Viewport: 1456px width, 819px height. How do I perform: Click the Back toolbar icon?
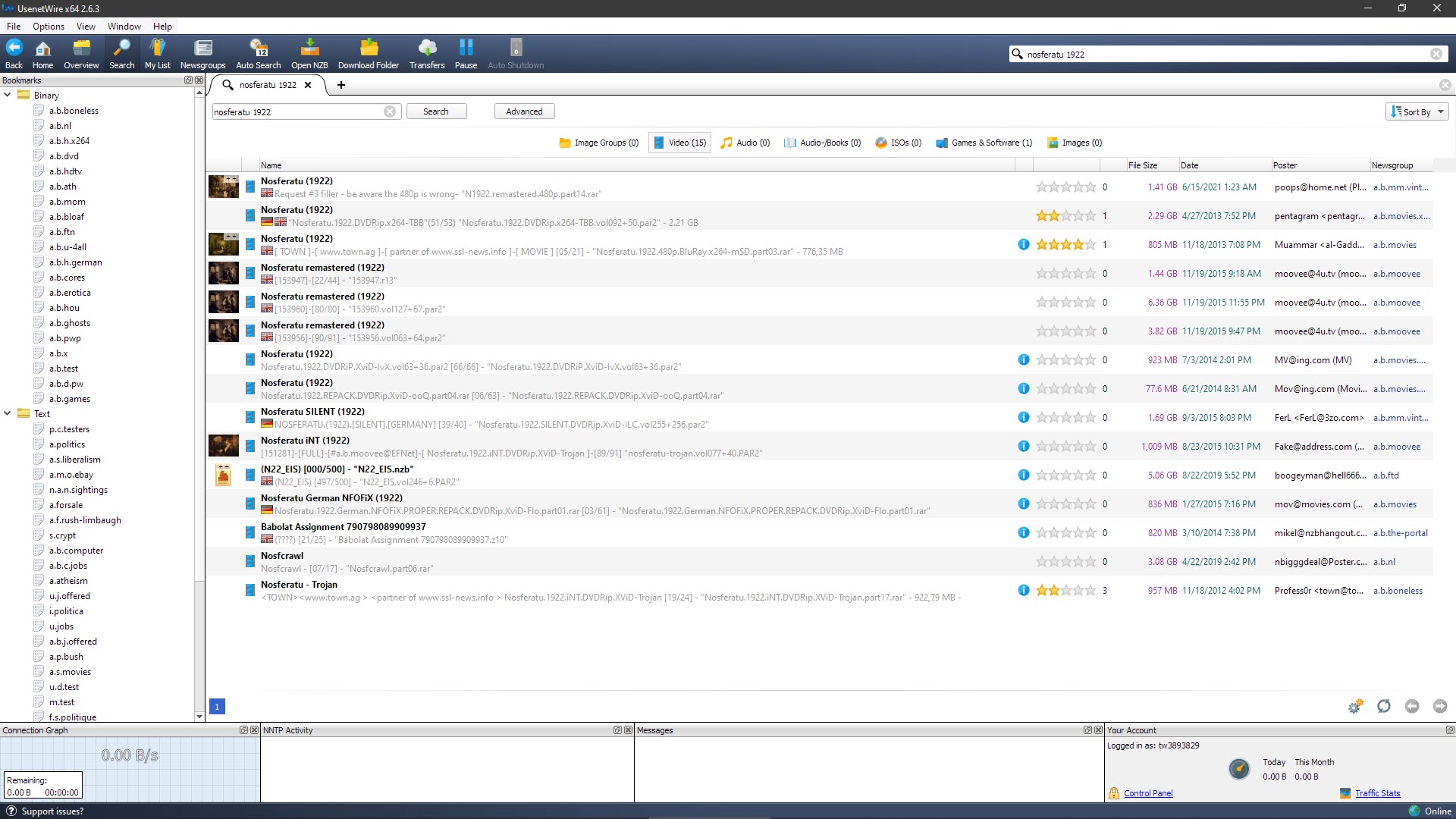(x=14, y=54)
